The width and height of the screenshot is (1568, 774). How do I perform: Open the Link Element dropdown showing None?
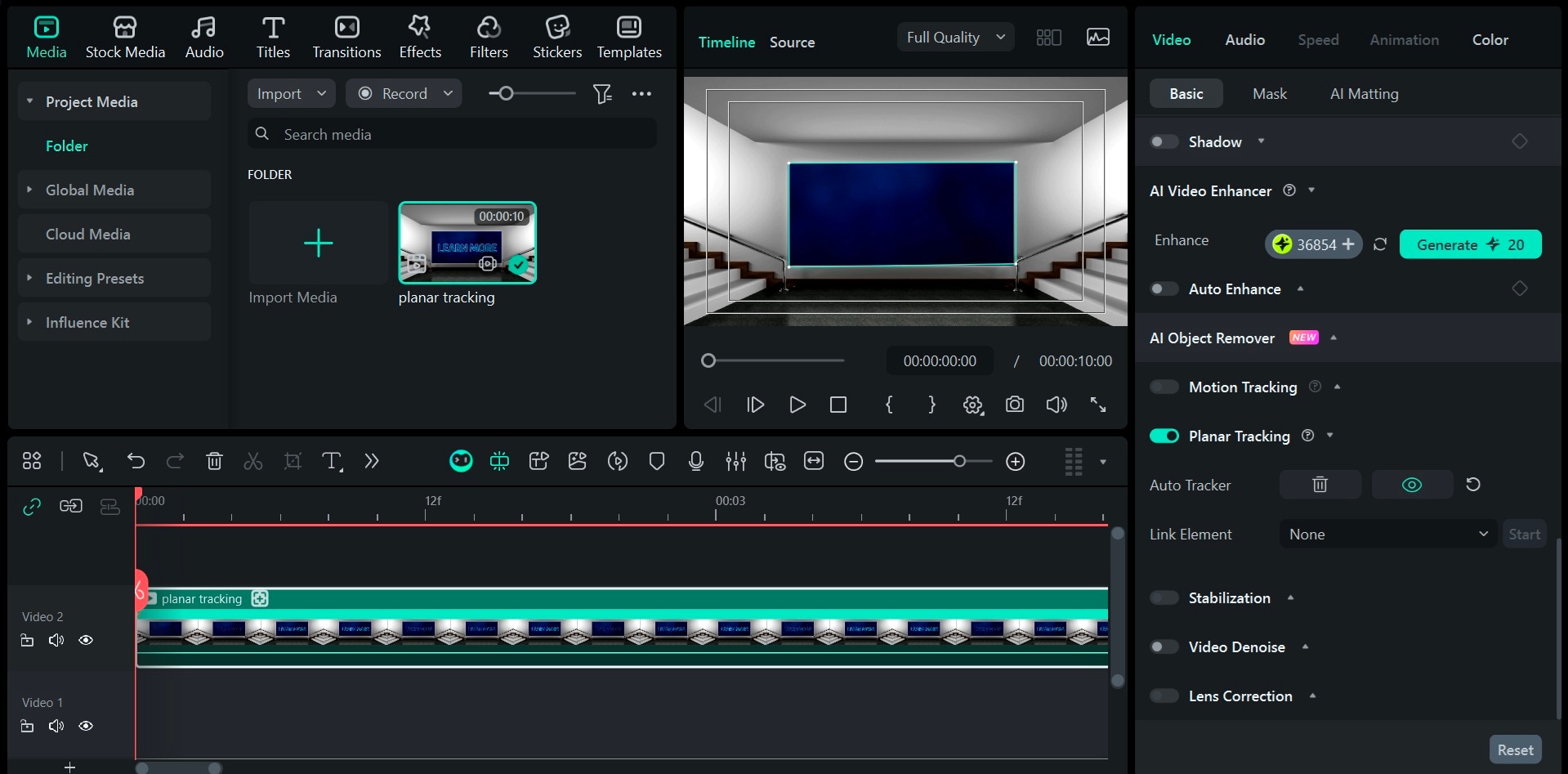(1387, 534)
